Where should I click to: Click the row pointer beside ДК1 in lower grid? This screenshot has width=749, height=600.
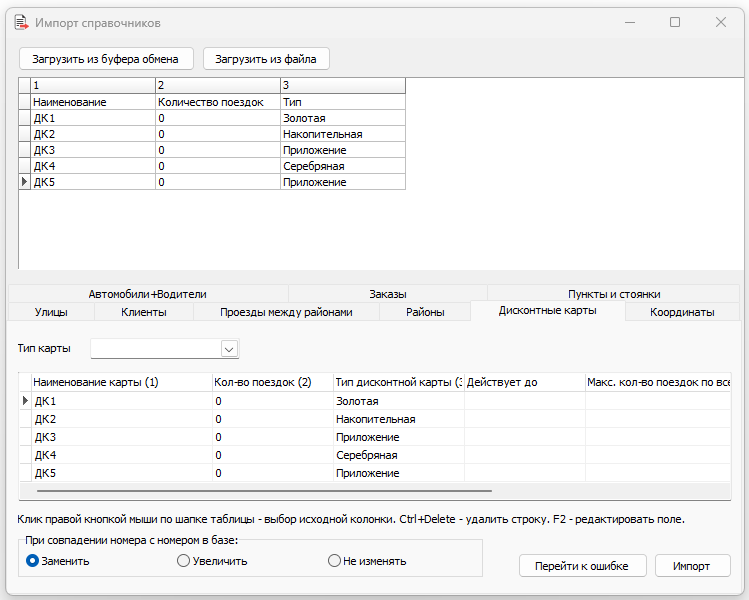(x=25, y=401)
